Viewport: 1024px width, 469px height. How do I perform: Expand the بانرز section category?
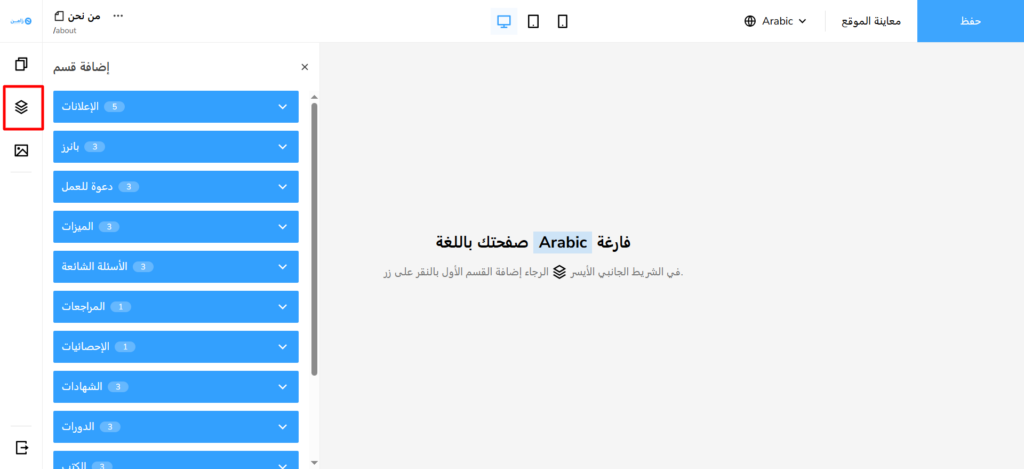[176, 147]
